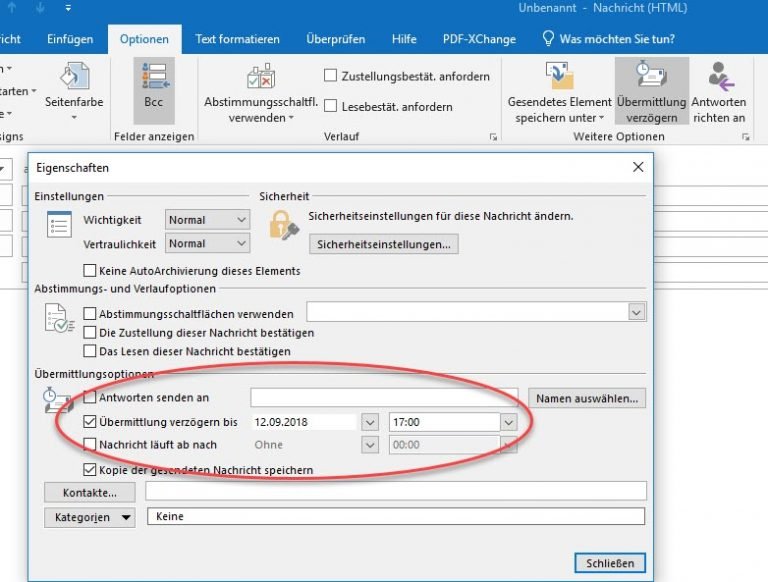Check Keine AutoArchivierung dieses Elements
The width and height of the screenshot is (768, 582).
click(x=90, y=270)
